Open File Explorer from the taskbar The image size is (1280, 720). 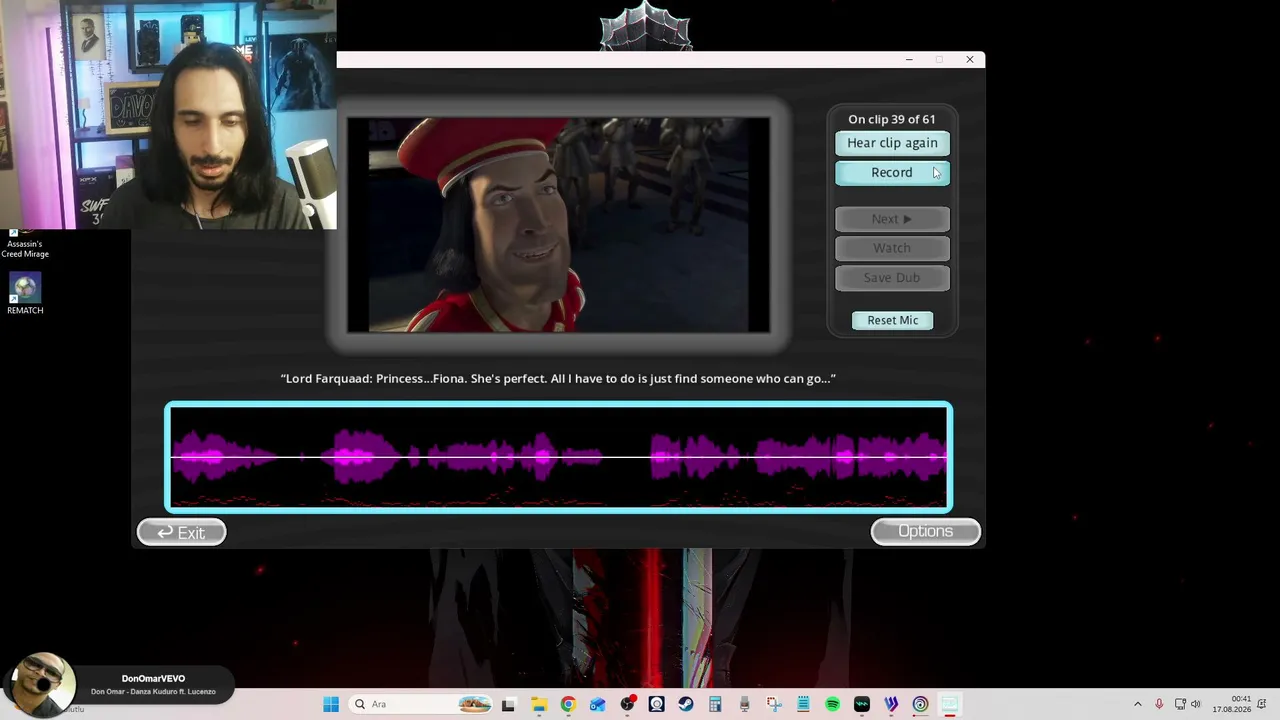[538, 704]
